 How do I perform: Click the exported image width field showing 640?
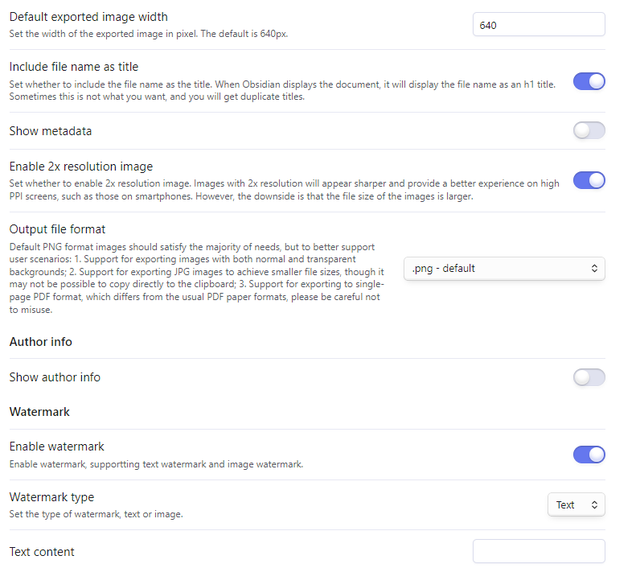538,25
